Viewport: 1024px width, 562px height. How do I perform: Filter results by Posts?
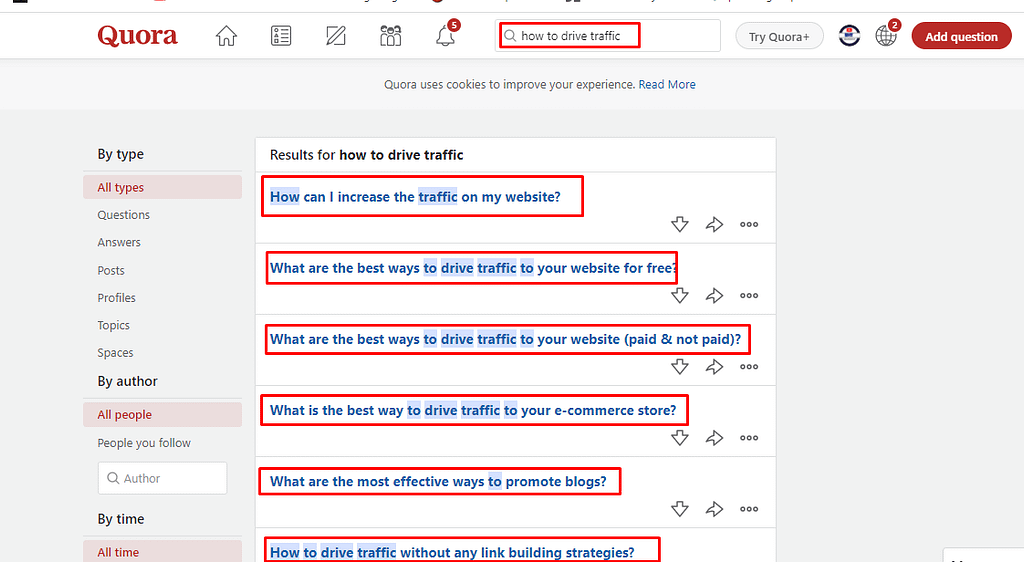111,270
